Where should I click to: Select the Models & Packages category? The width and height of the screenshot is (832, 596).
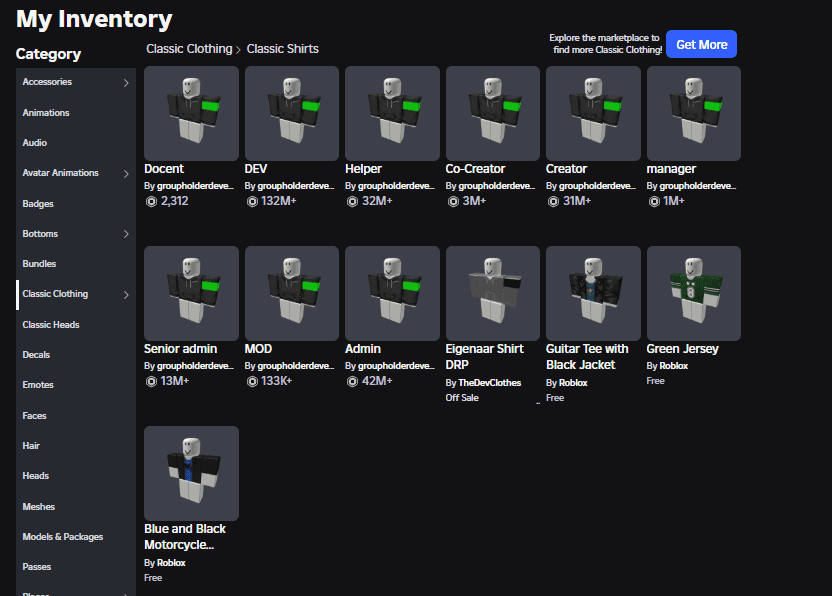[76, 537]
